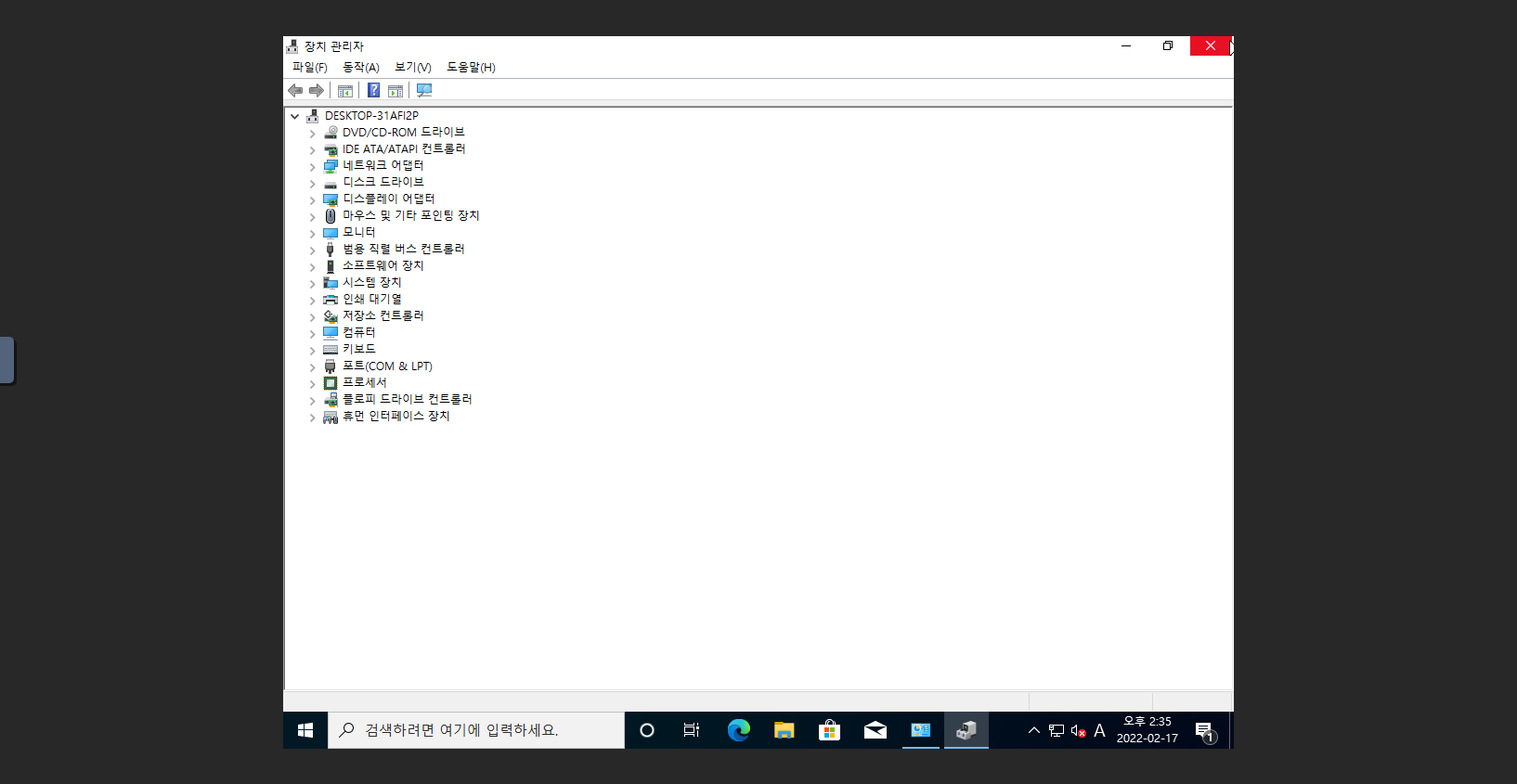Open the 파일(F) menu
This screenshot has height=784, width=1517.
(x=309, y=67)
